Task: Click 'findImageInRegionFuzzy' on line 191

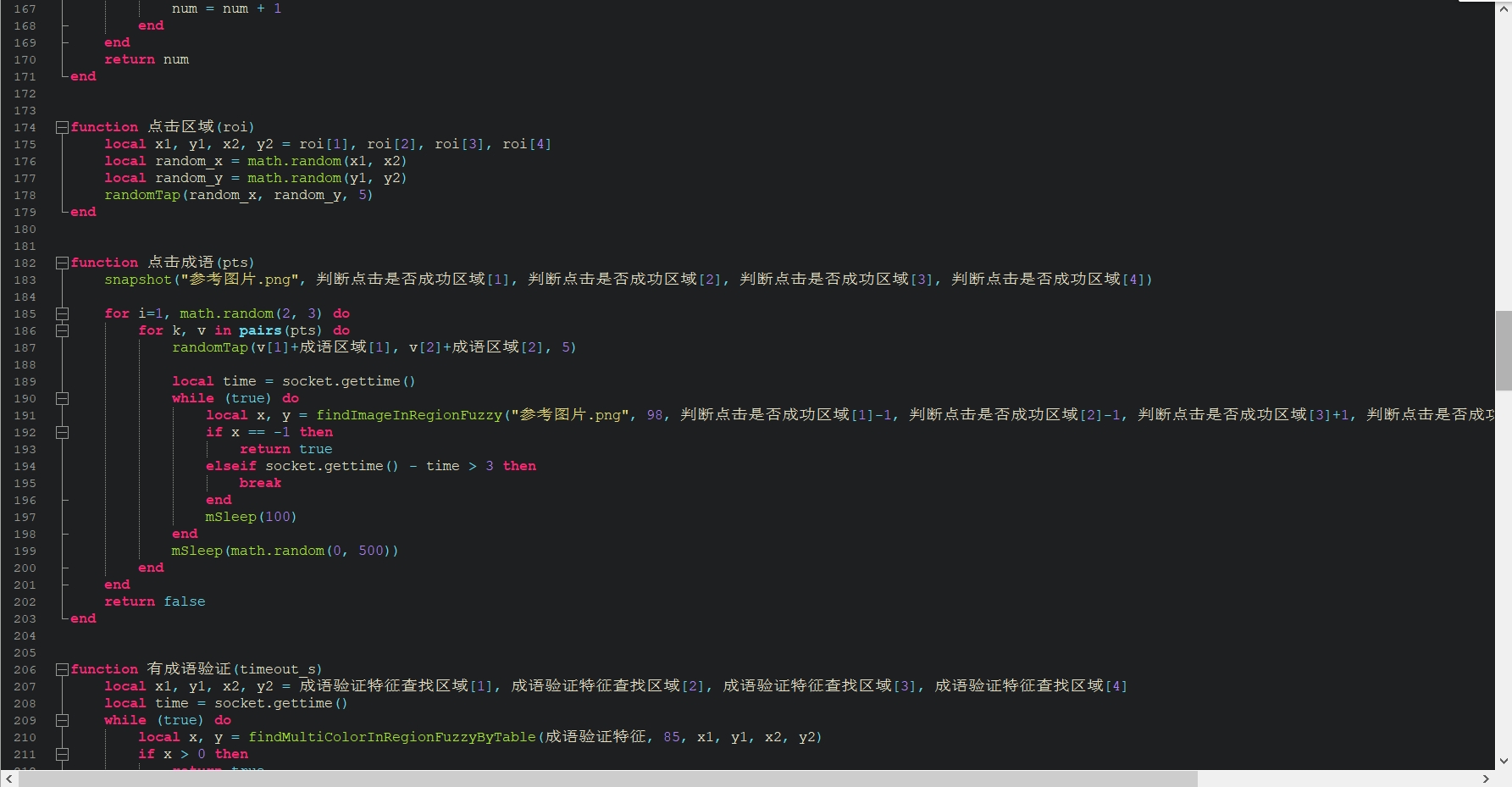Action: 409,415
